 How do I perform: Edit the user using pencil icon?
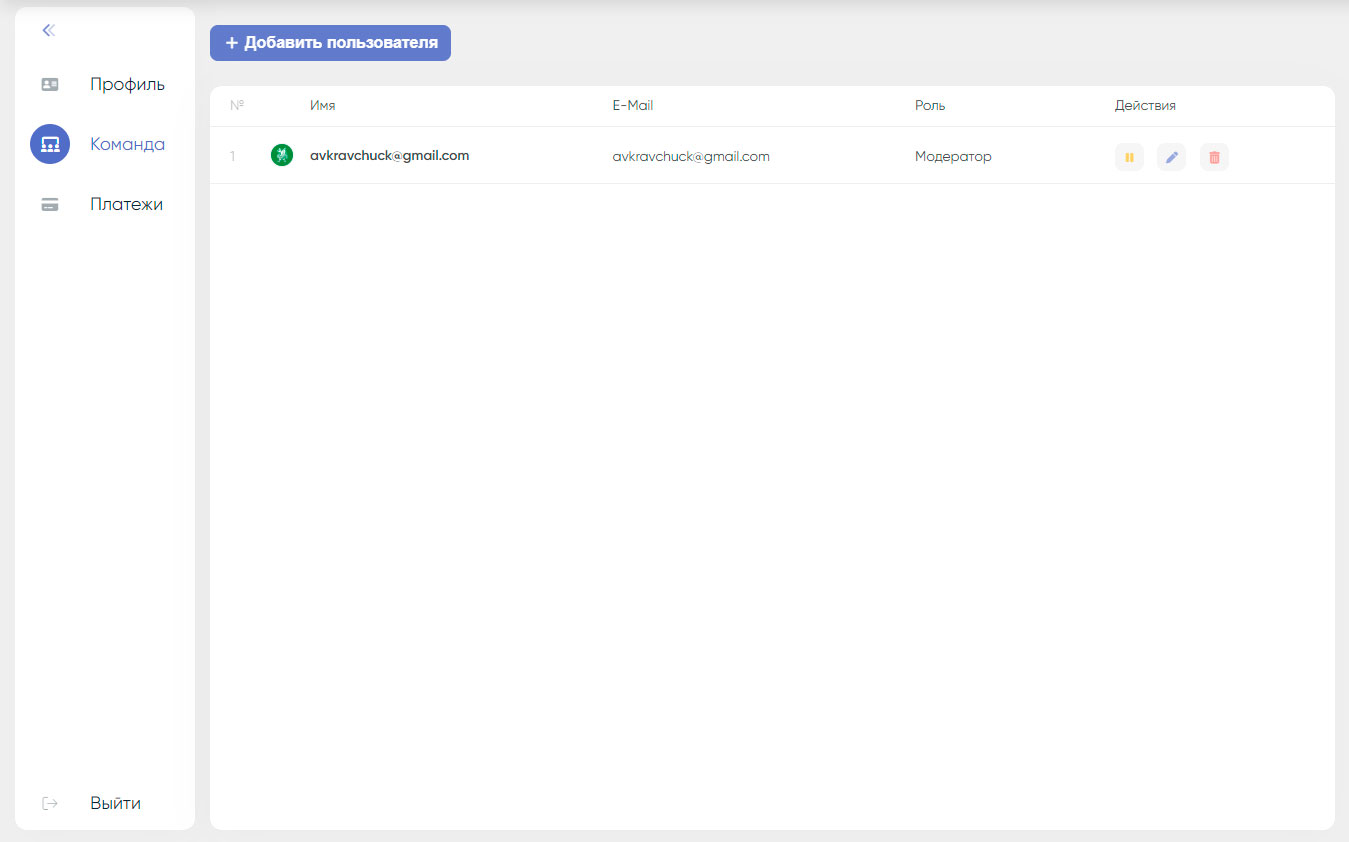[x=1171, y=157]
